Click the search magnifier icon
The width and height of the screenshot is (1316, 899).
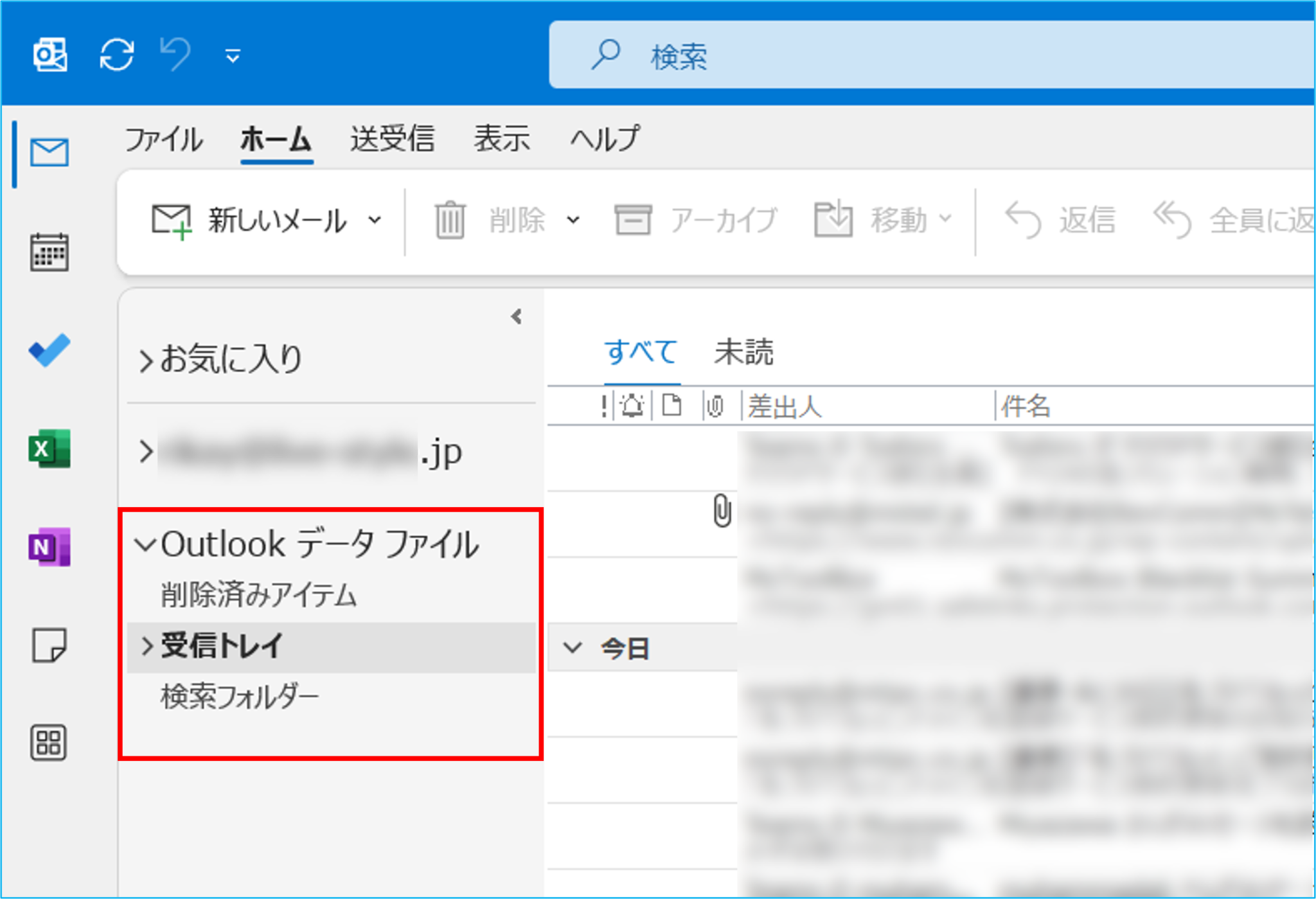pos(605,55)
